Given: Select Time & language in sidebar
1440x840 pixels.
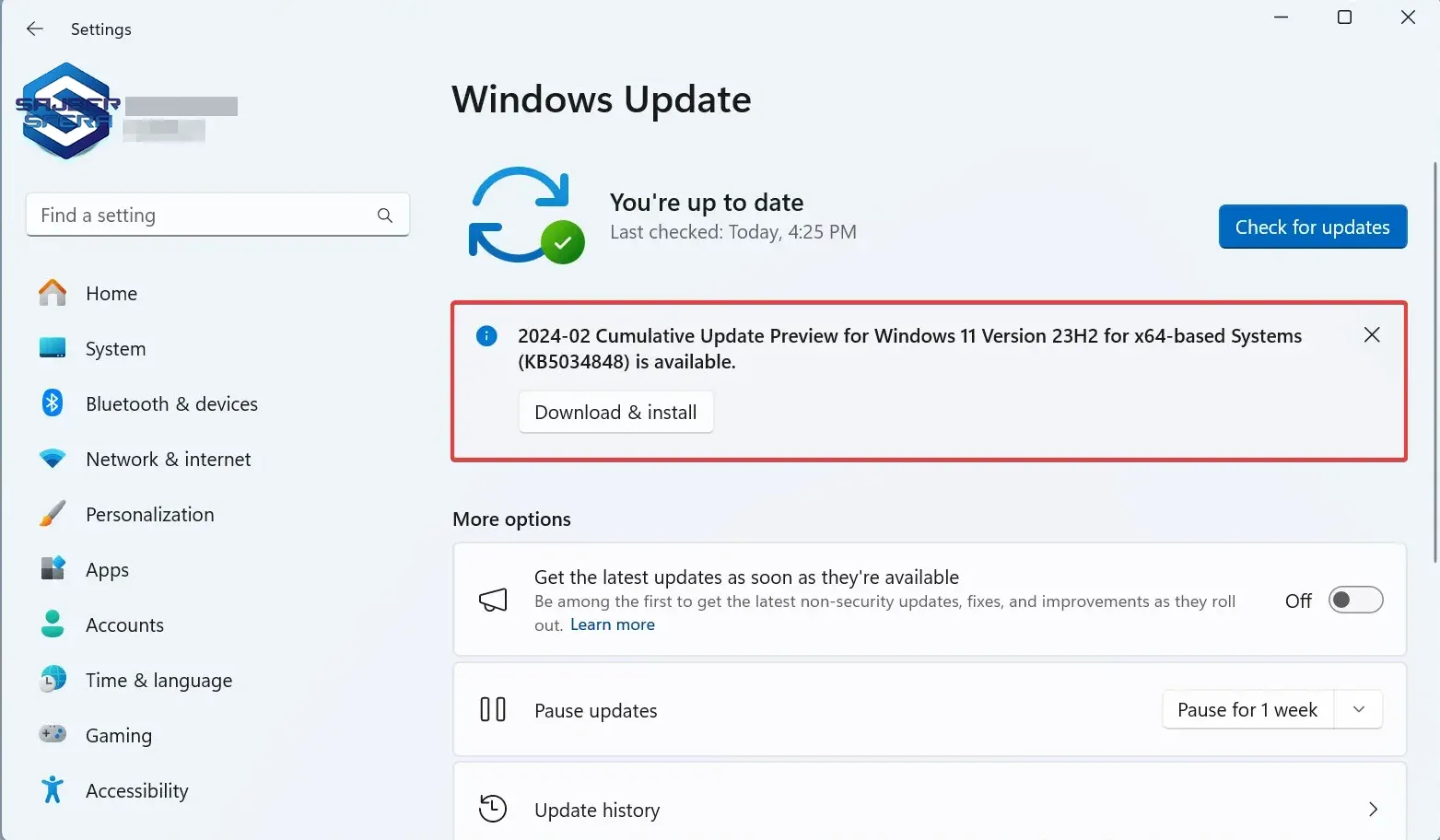Looking at the screenshot, I should pos(158,681).
